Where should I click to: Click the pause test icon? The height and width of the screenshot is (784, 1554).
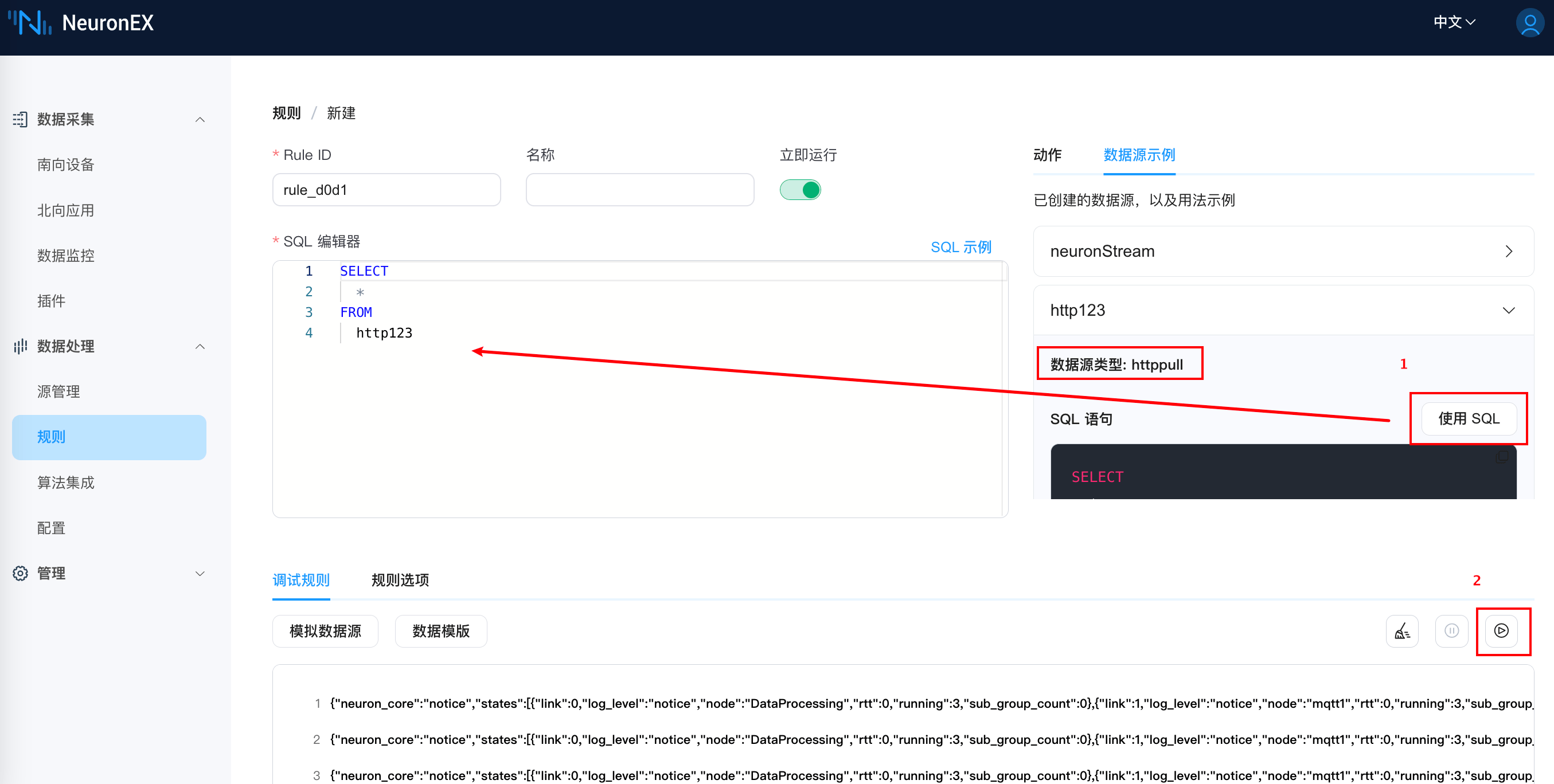coord(1451,631)
